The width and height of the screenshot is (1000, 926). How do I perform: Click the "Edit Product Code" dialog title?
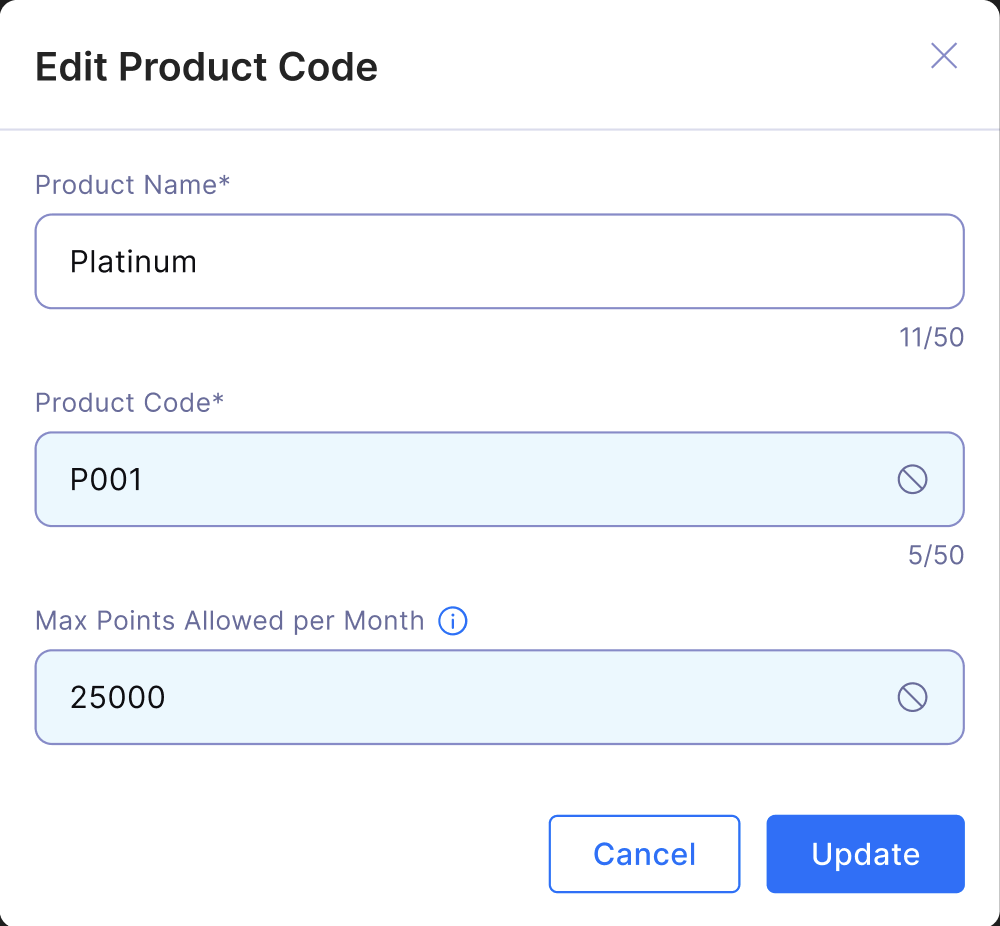pyautogui.click(x=206, y=68)
